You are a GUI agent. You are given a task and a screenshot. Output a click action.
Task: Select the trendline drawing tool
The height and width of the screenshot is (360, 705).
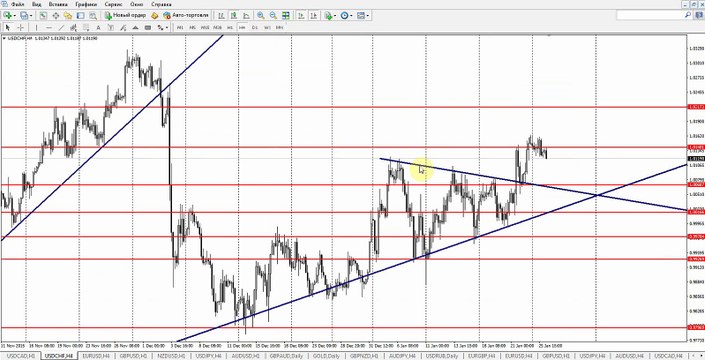pyautogui.click(x=62, y=27)
